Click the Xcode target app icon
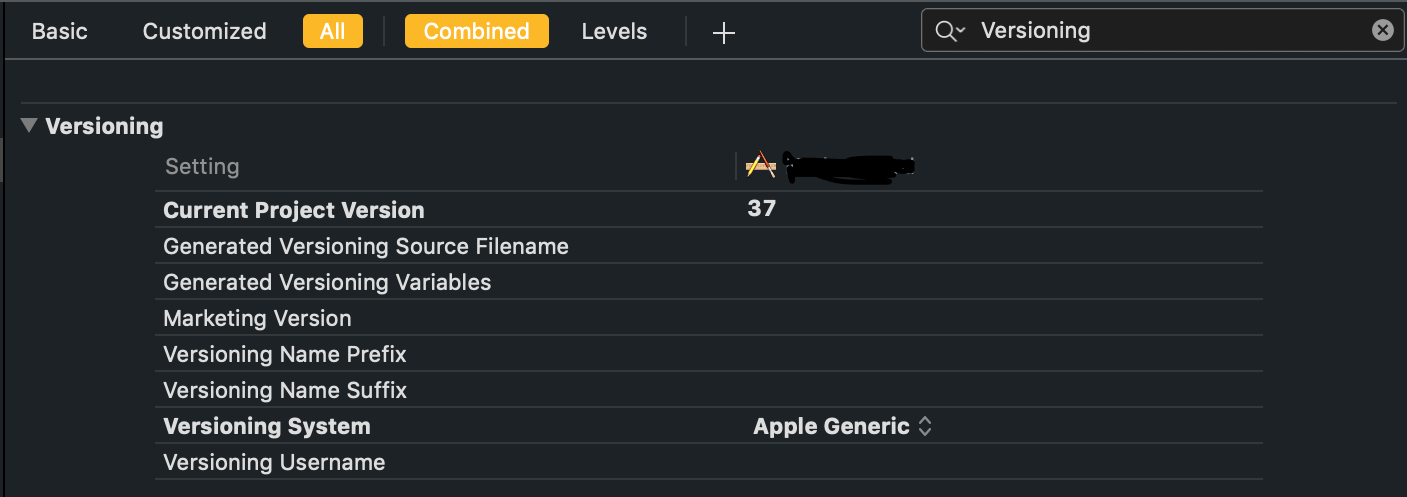 (x=761, y=165)
